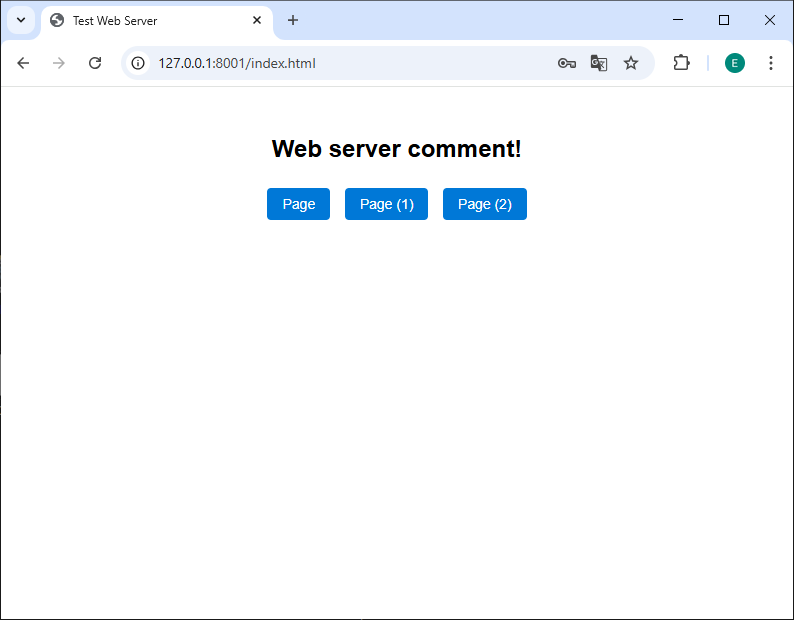Open a new tab with plus button
Viewport: 794px width, 620px height.
point(293,20)
